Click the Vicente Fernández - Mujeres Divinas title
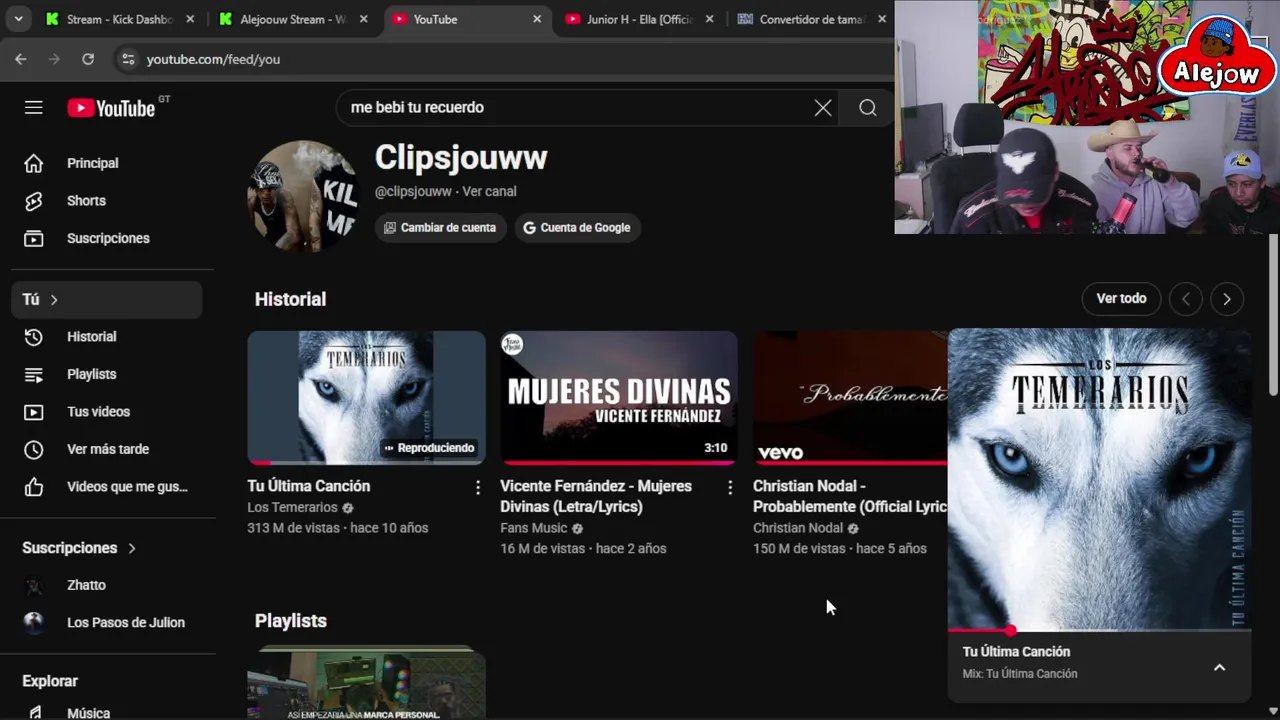 [596, 497]
